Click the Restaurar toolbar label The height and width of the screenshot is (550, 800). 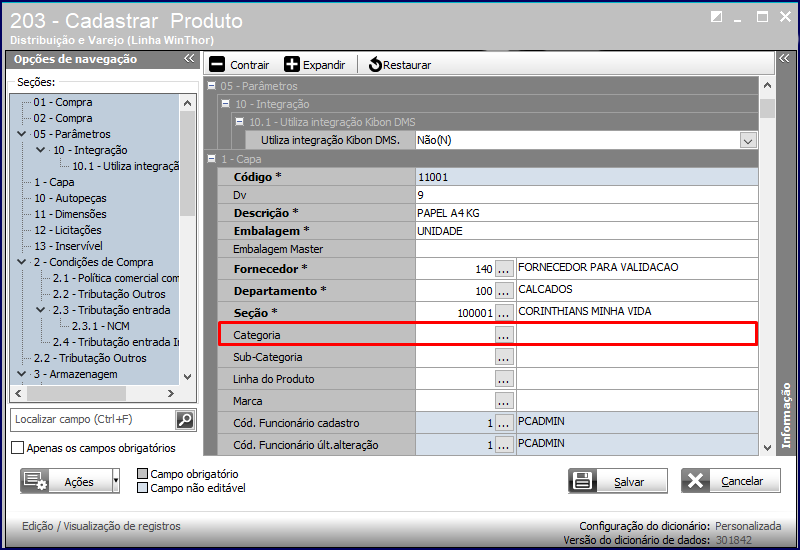pos(407,65)
